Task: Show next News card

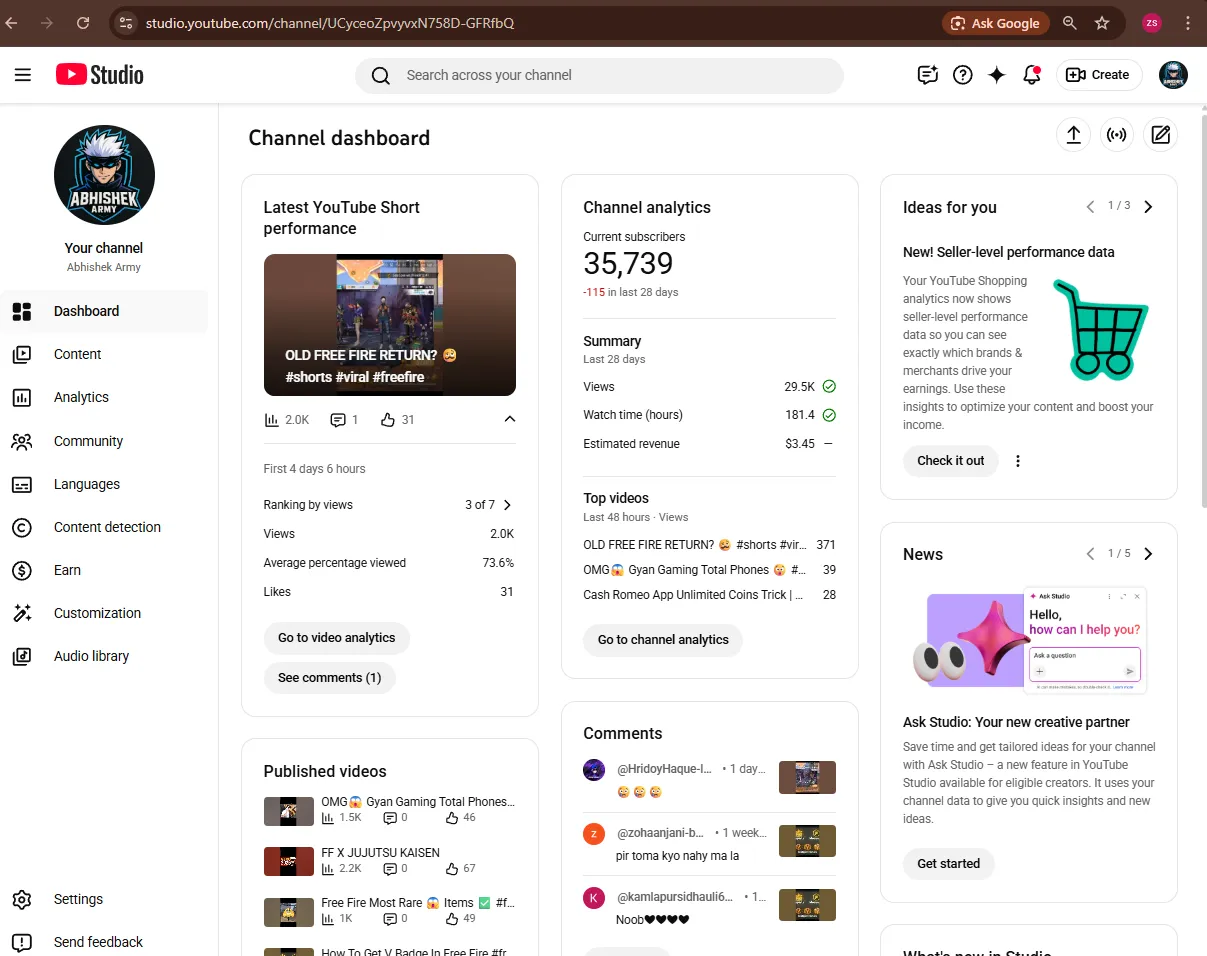Action: click(1148, 554)
